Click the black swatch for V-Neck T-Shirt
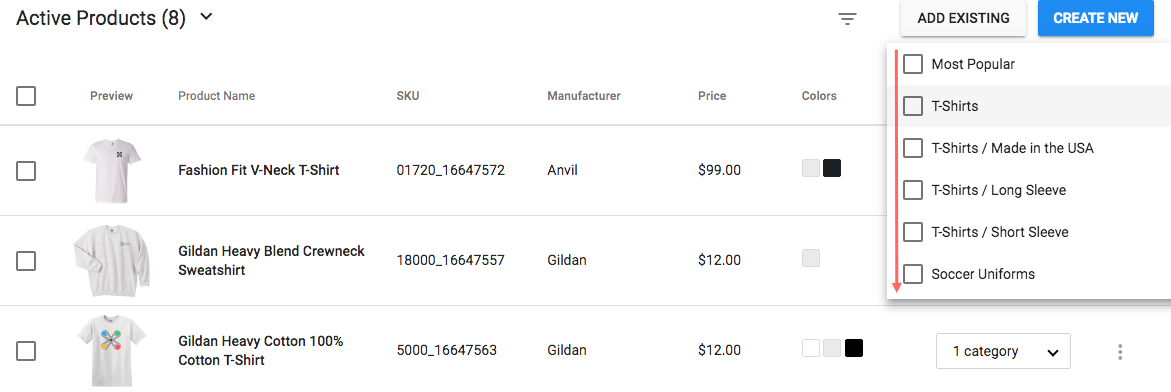 point(832,168)
